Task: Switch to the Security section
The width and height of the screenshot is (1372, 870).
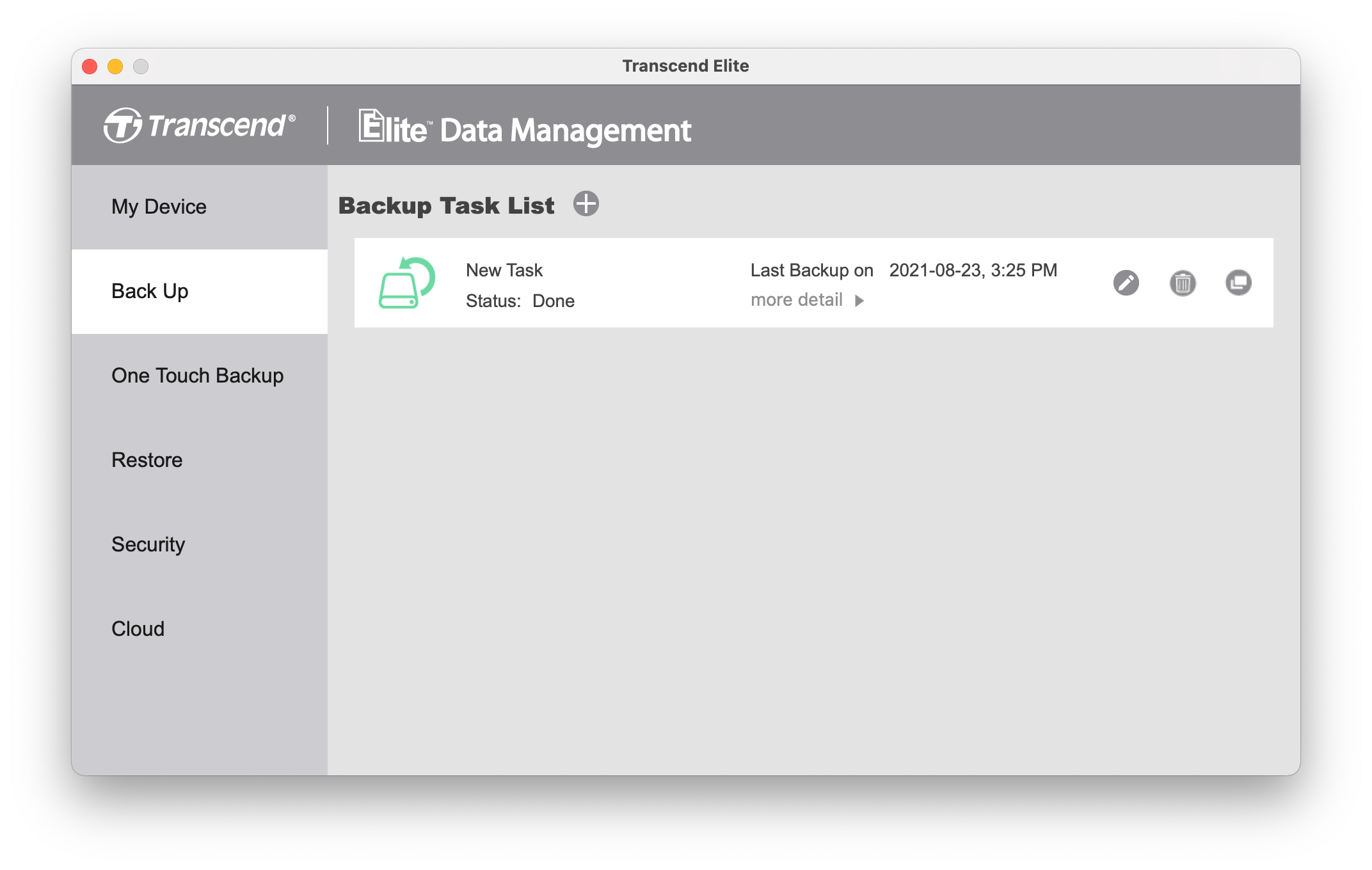Action: (200, 545)
